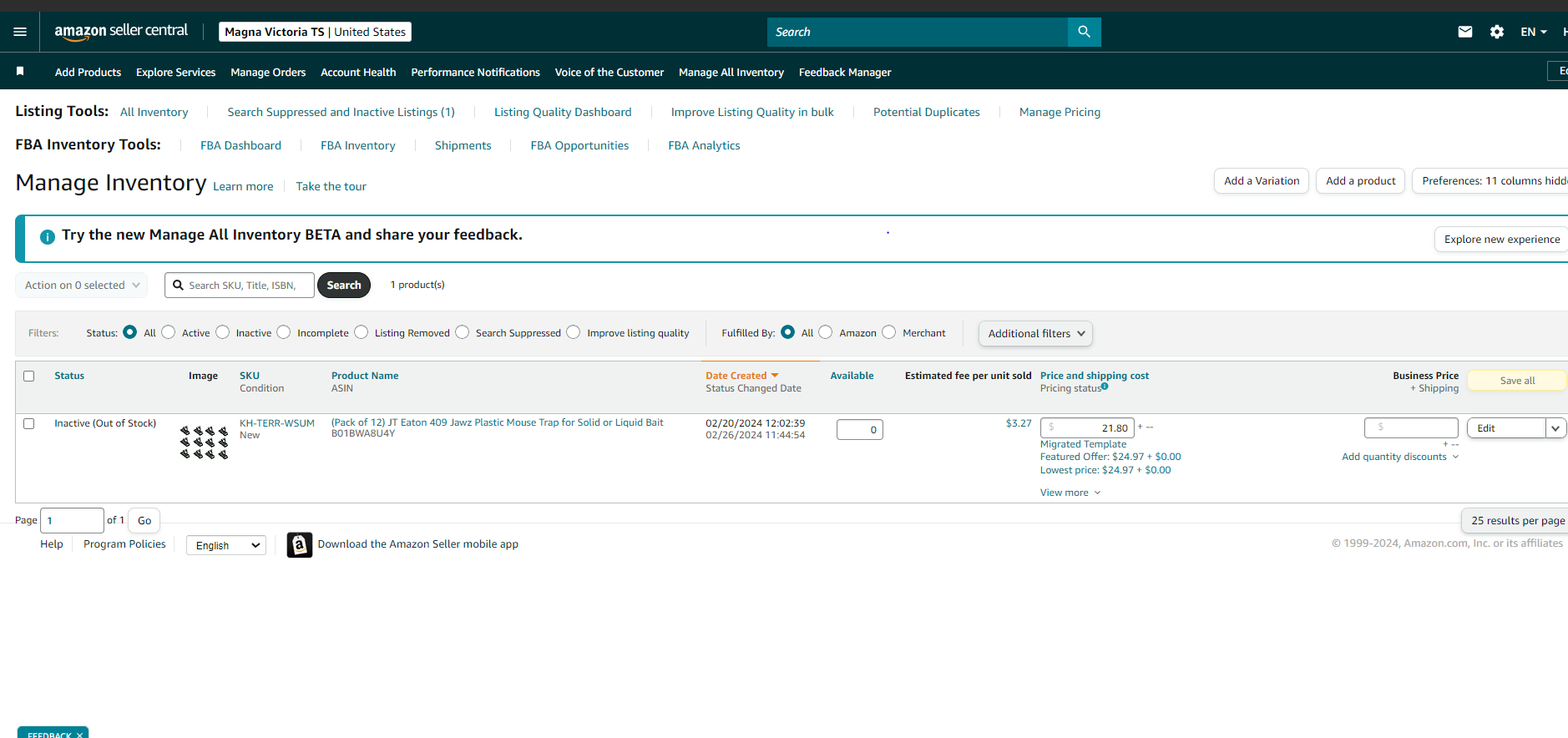
Task: Expand View more pricing details
Action: [x=1070, y=493]
